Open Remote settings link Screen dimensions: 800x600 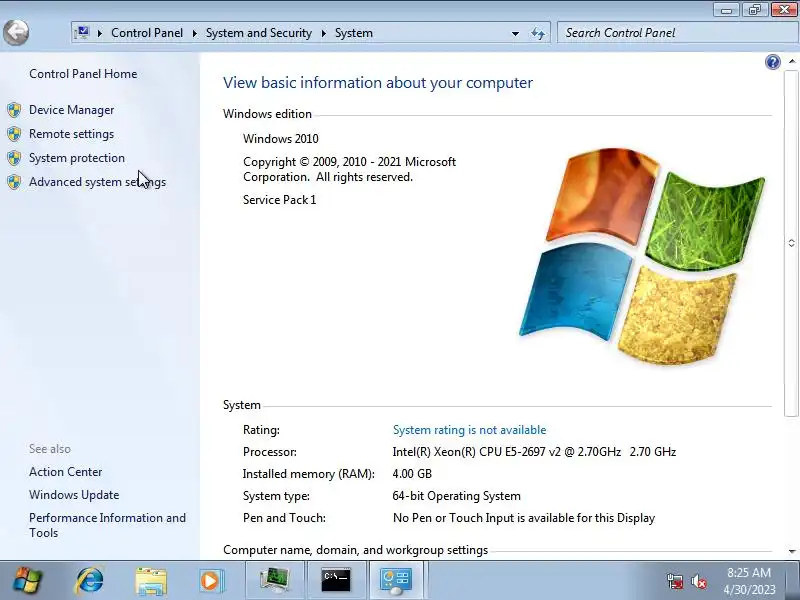(x=71, y=134)
